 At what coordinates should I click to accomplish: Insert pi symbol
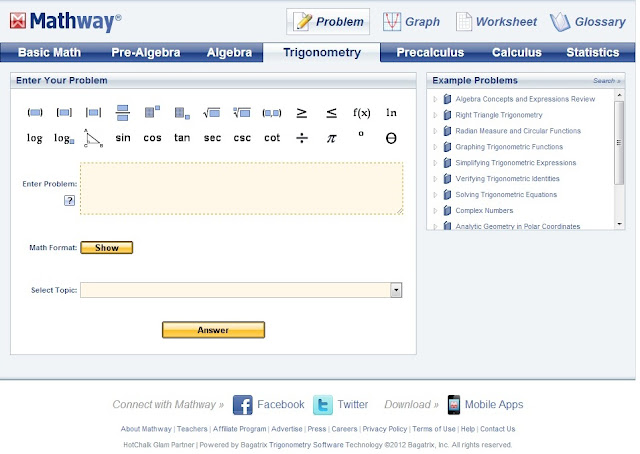pyautogui.click(x=331, y=138)
